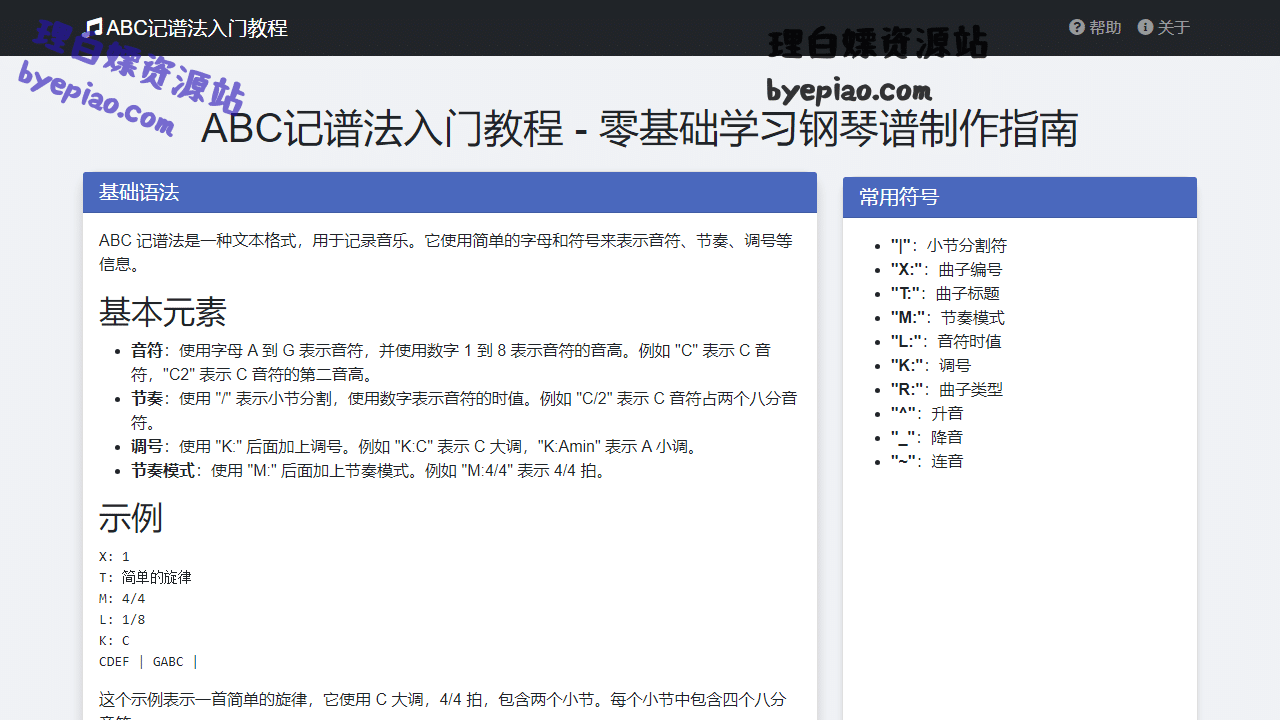Image resolution: width=1280 pixels, height=720 pixels.
Task: Click the code line "L: 1/8"
Action: pyautogui.click(x=122, y=619)
